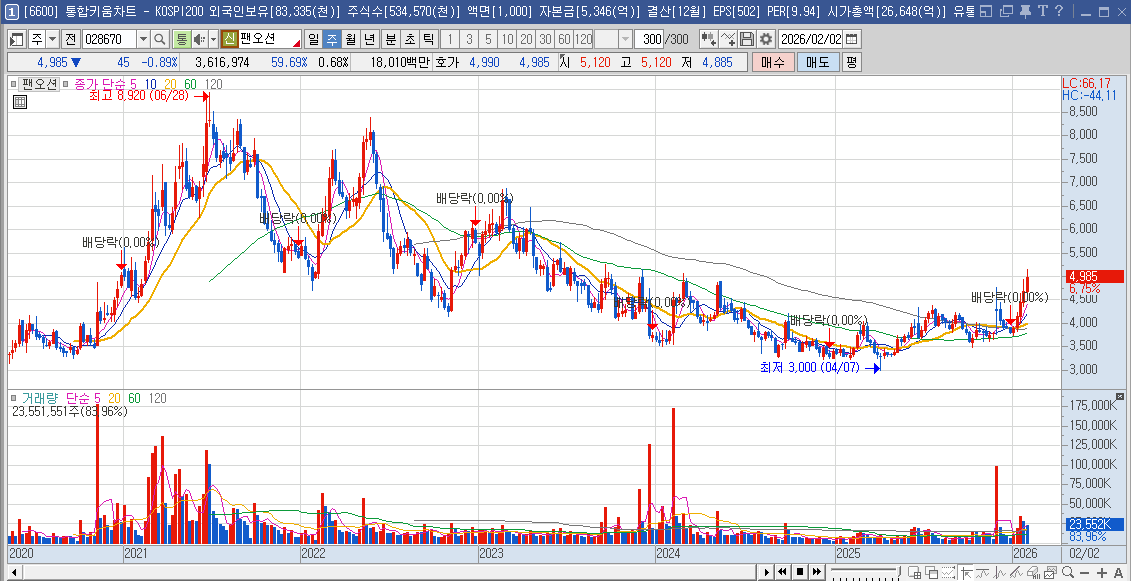Select 초 second period toggle
This screenshot has height=581, width=1131.
(x=409, y=39)
